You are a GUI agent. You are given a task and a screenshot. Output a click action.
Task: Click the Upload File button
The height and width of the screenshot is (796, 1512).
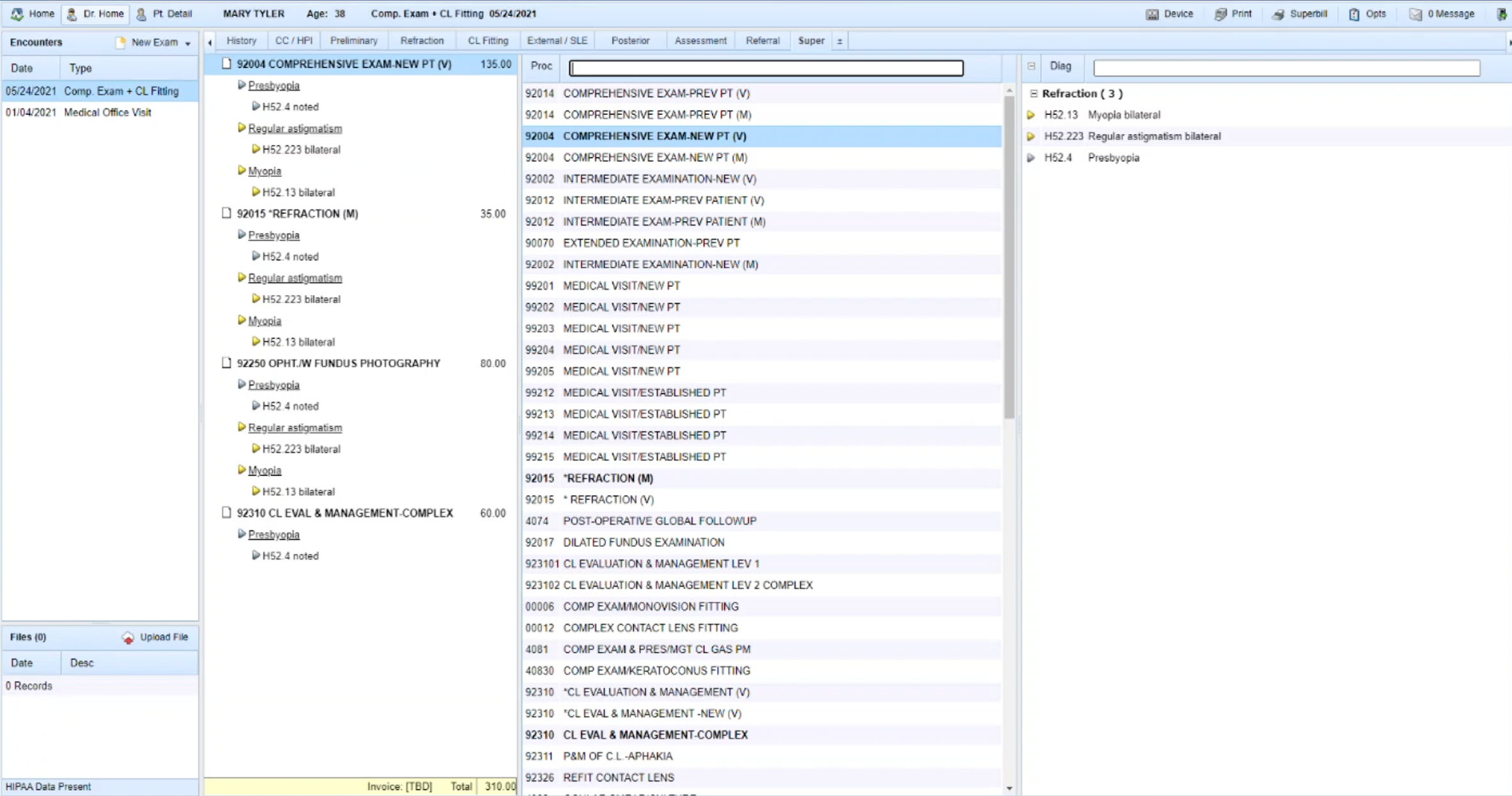155,636
